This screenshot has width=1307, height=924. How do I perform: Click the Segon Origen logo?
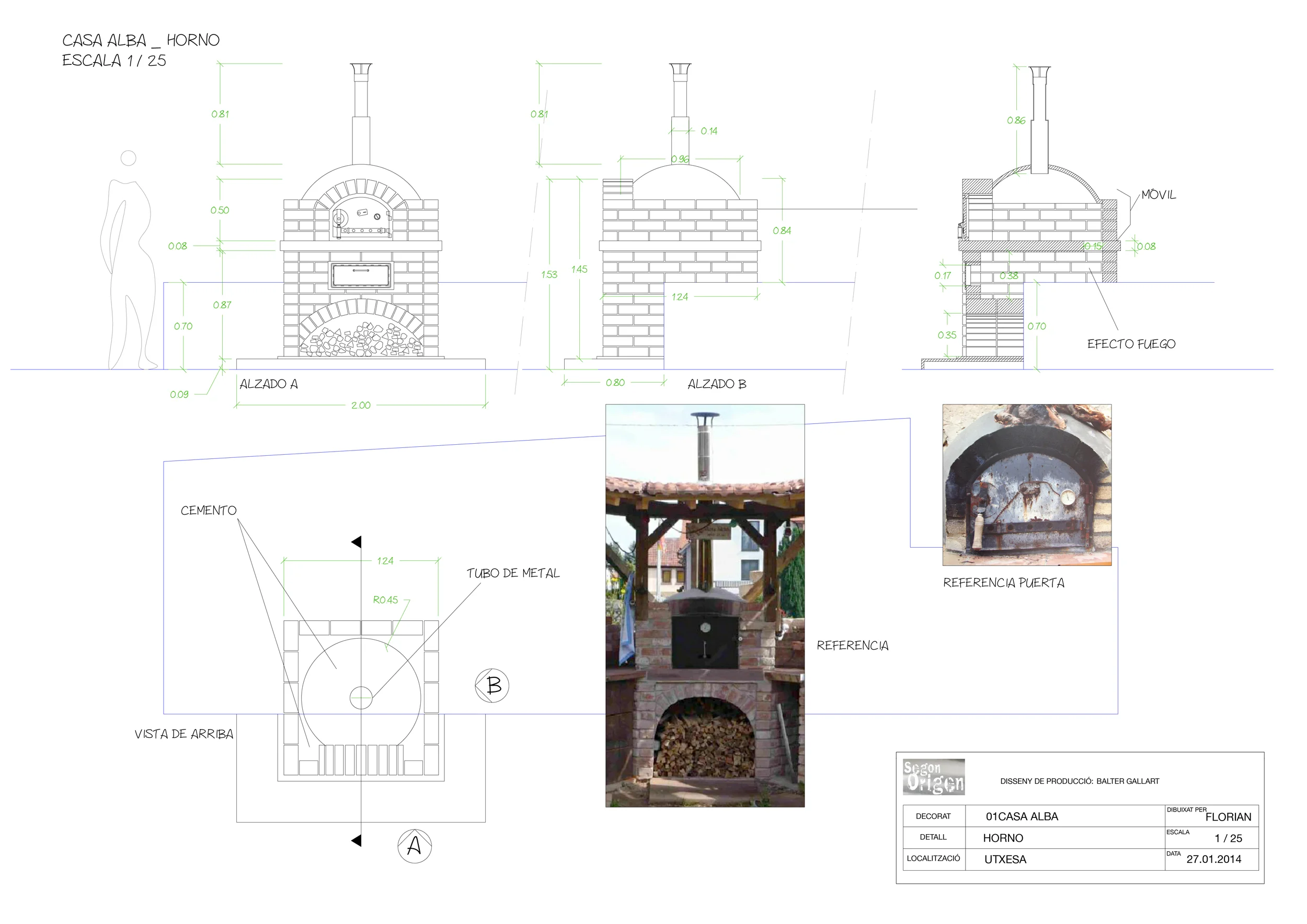(934, 777)
